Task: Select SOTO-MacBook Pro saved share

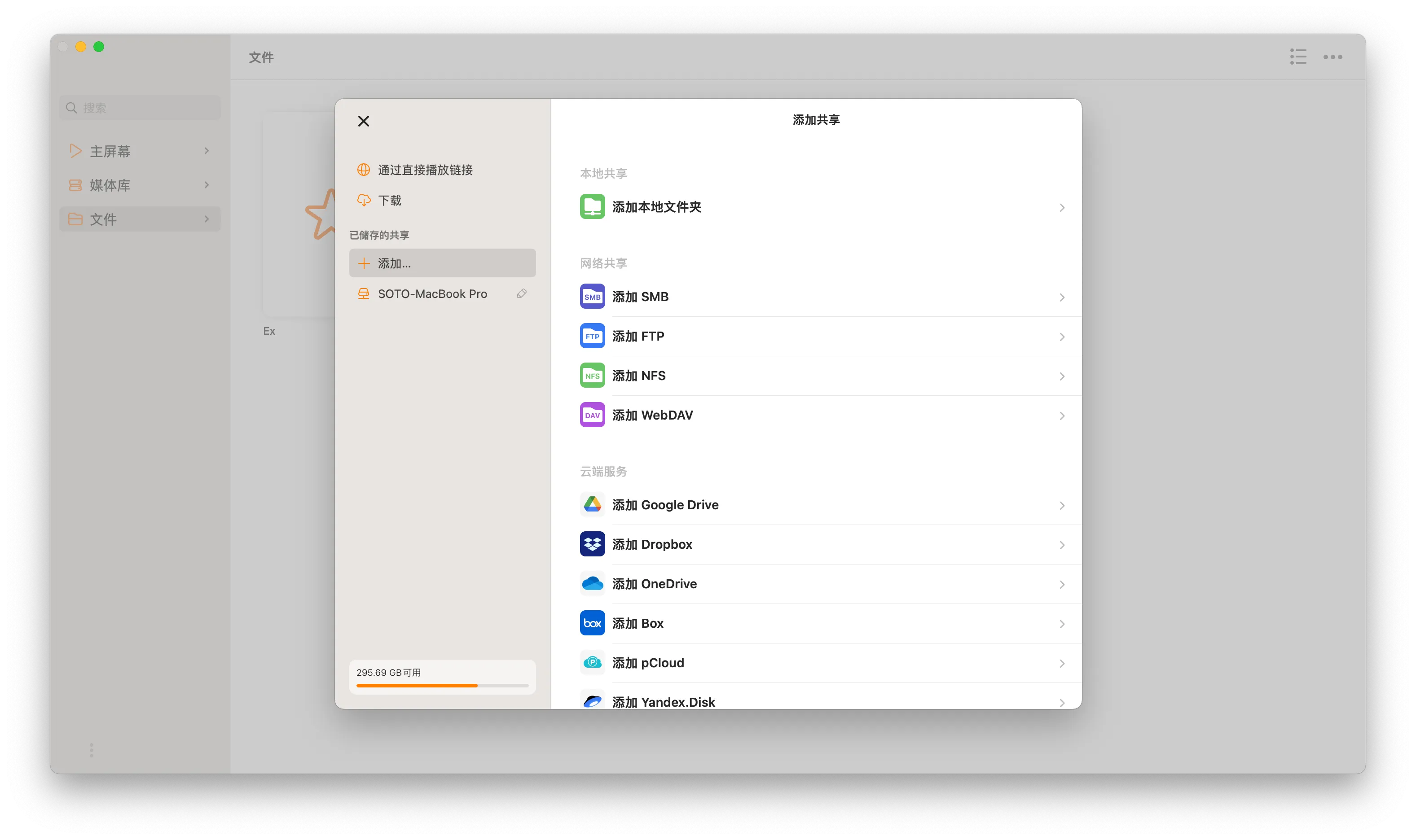Action: tap(442, 293)
